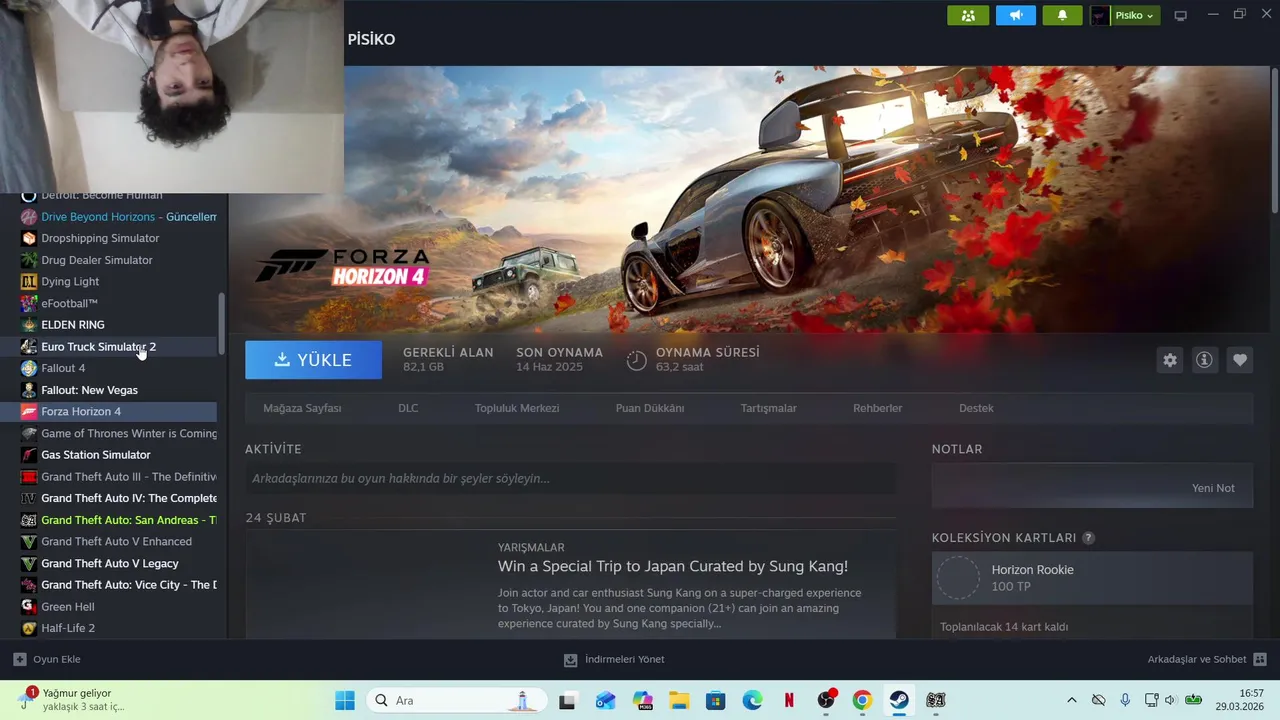Select eFootball game icon

[x=29, y=303]
